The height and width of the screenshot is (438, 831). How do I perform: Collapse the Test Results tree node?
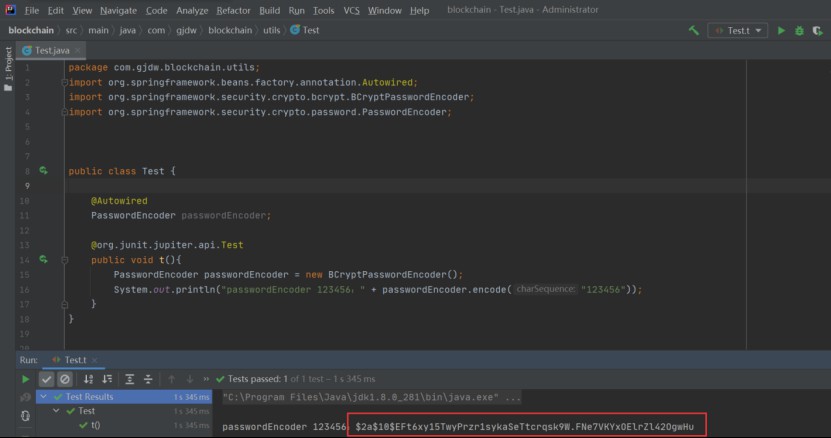pyautogui.click(x=43, y=396)
